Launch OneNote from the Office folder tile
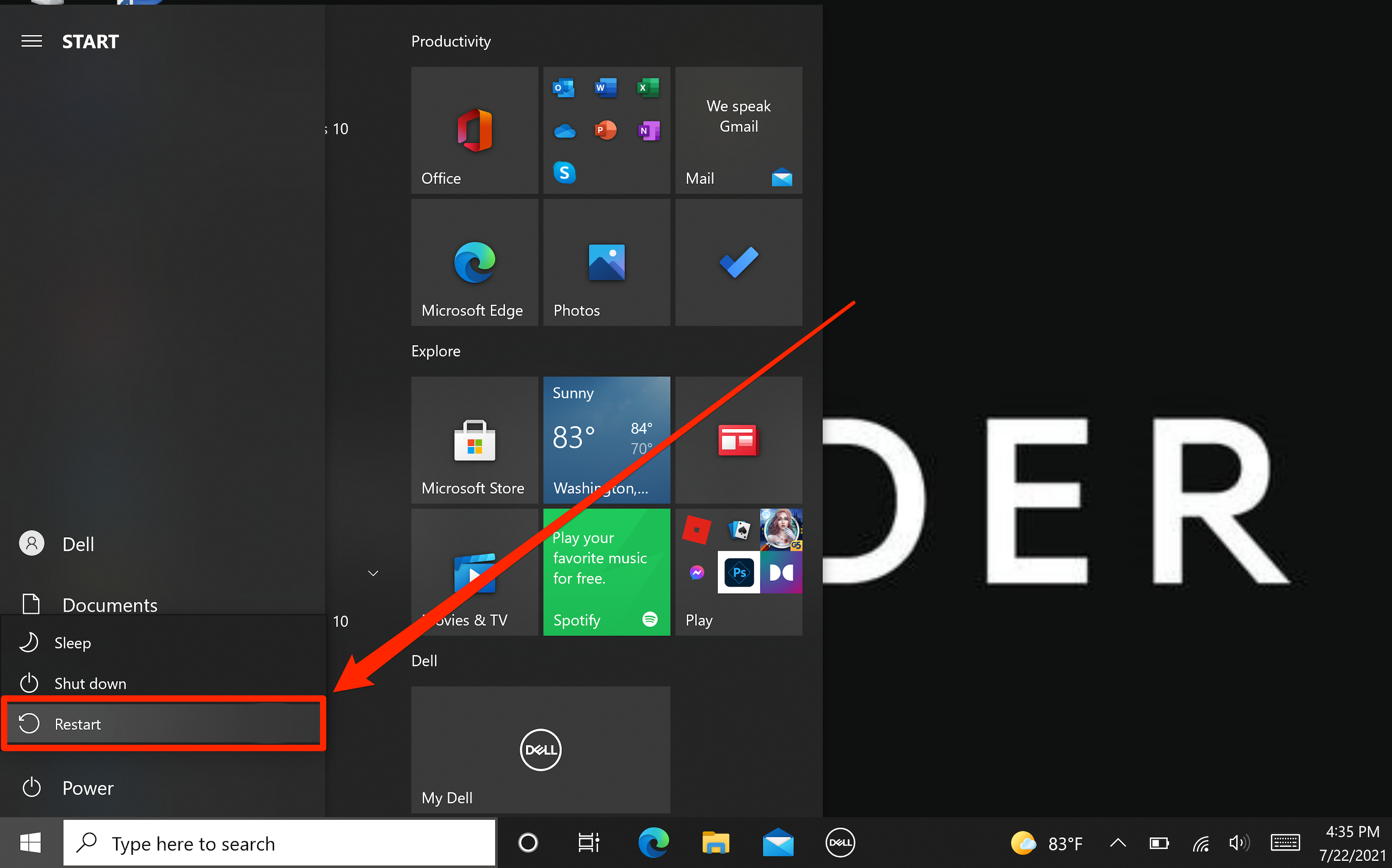The width and height of the screenshot is (1392, 868). point(649,130)
